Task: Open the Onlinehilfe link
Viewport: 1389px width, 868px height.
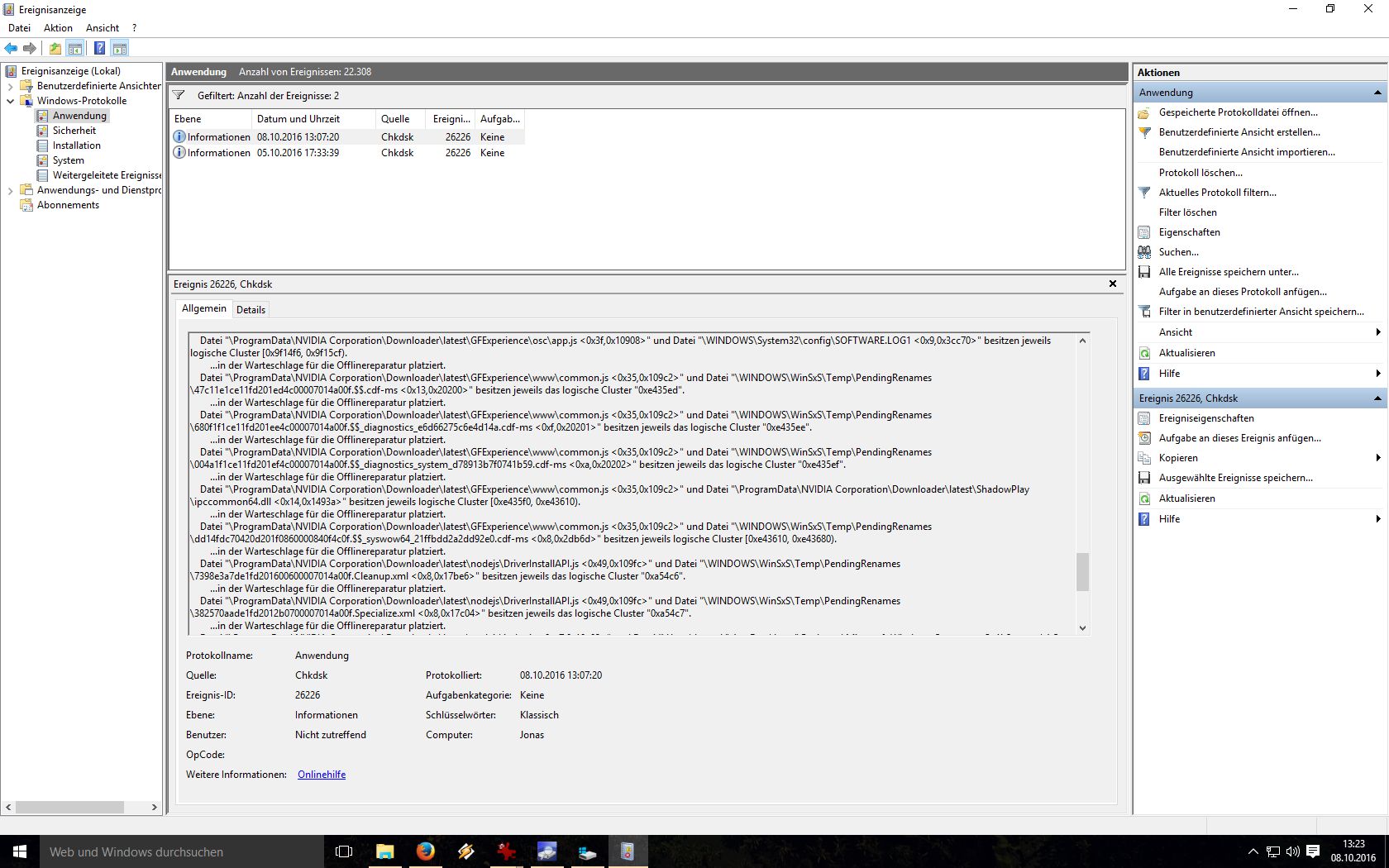Action: click(322, 775)
